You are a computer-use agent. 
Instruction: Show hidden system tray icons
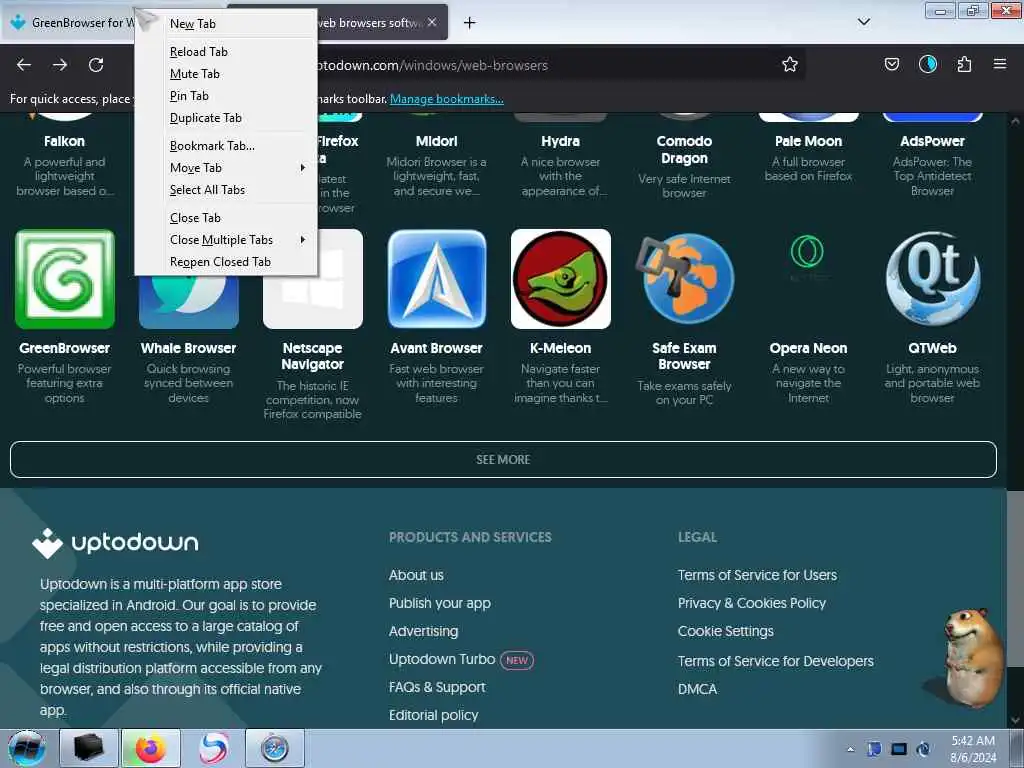tap(850, 749)
